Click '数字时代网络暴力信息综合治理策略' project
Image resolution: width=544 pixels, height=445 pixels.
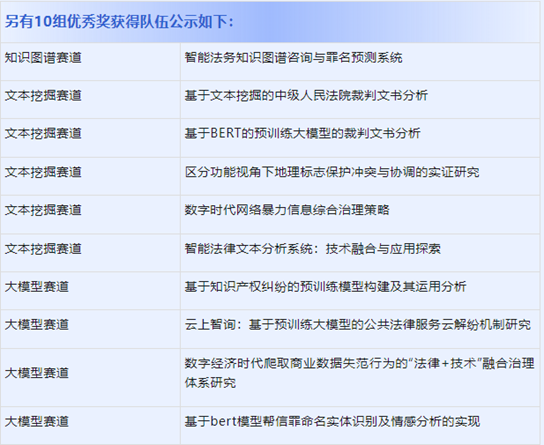(287, 210)
